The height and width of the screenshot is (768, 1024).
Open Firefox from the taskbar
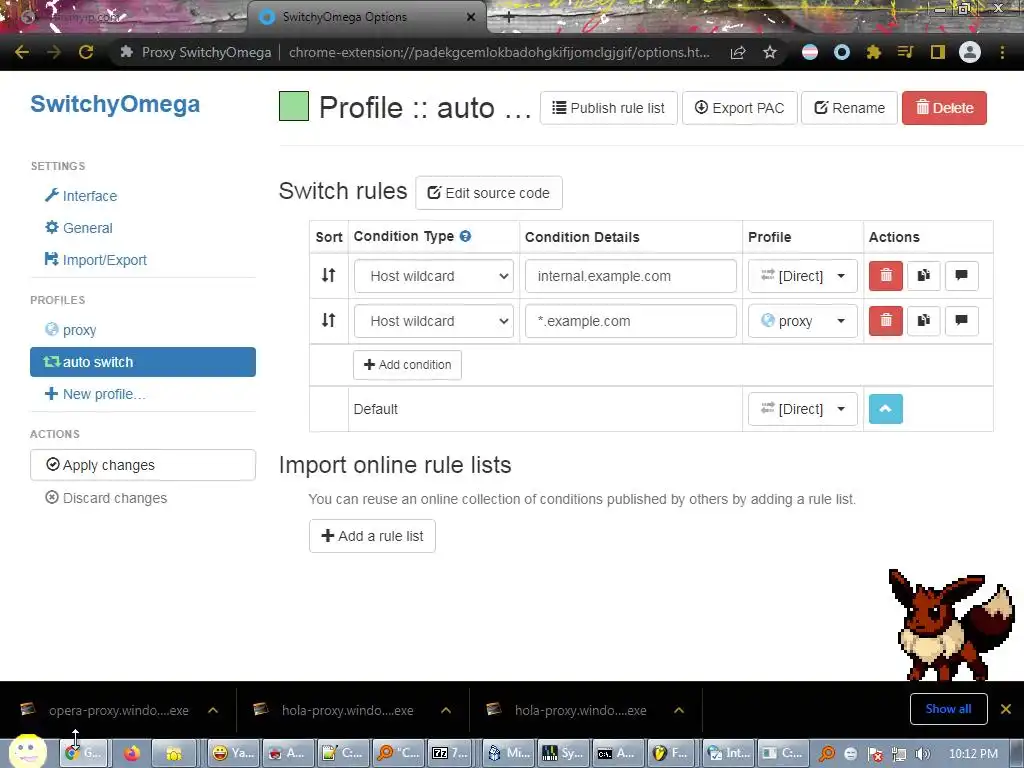[132, 753]
